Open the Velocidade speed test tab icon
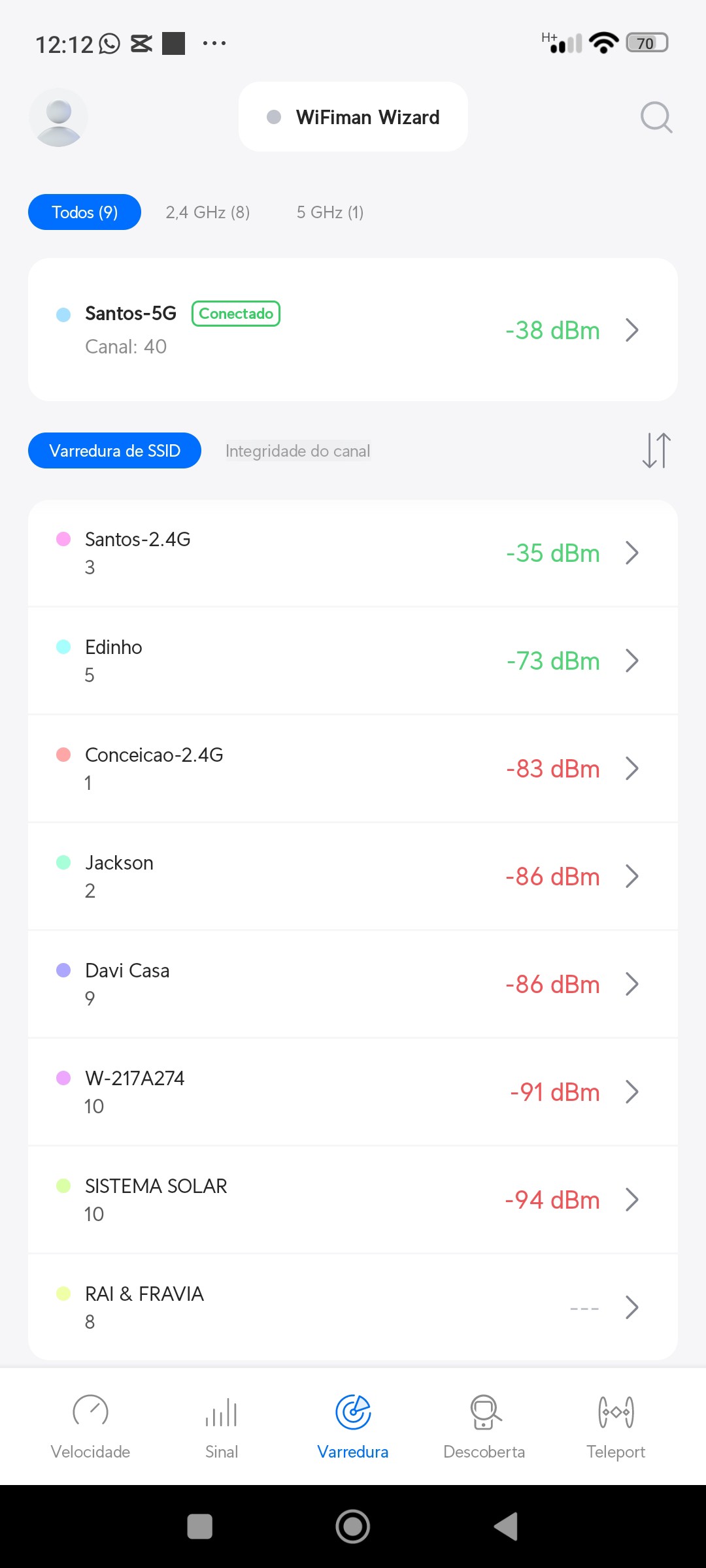This screenshot has width=706, height=1568. pos(90,1413)
